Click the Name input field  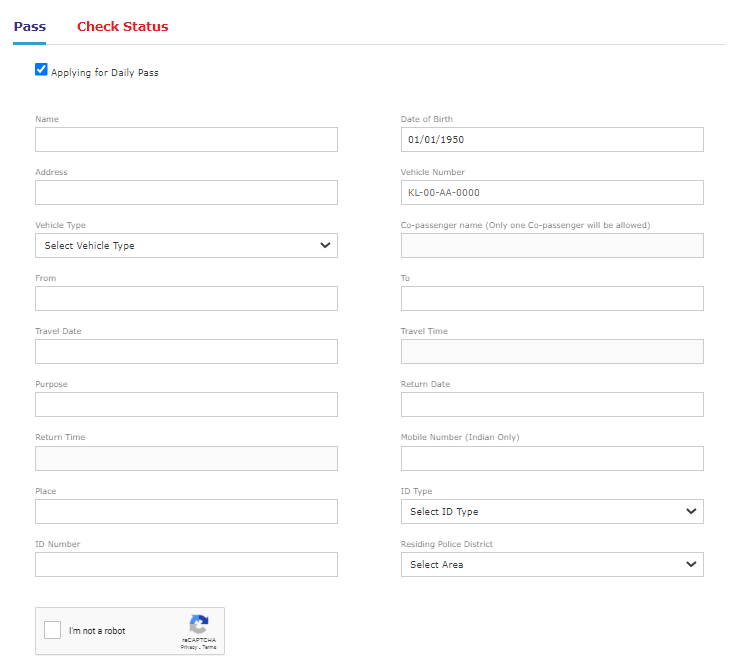tap(186, 140)
